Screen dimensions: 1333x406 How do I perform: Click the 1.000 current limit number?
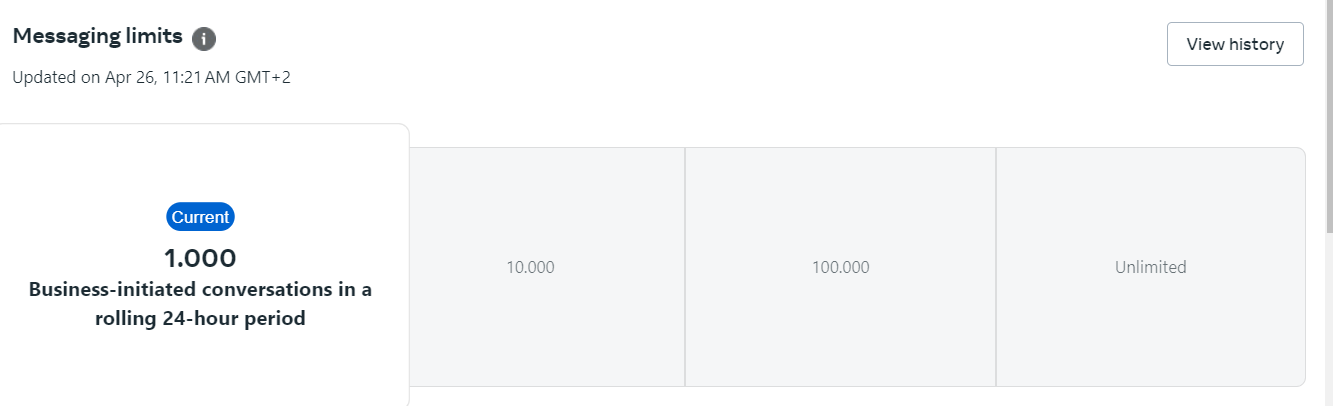click(x=200, y=258)
